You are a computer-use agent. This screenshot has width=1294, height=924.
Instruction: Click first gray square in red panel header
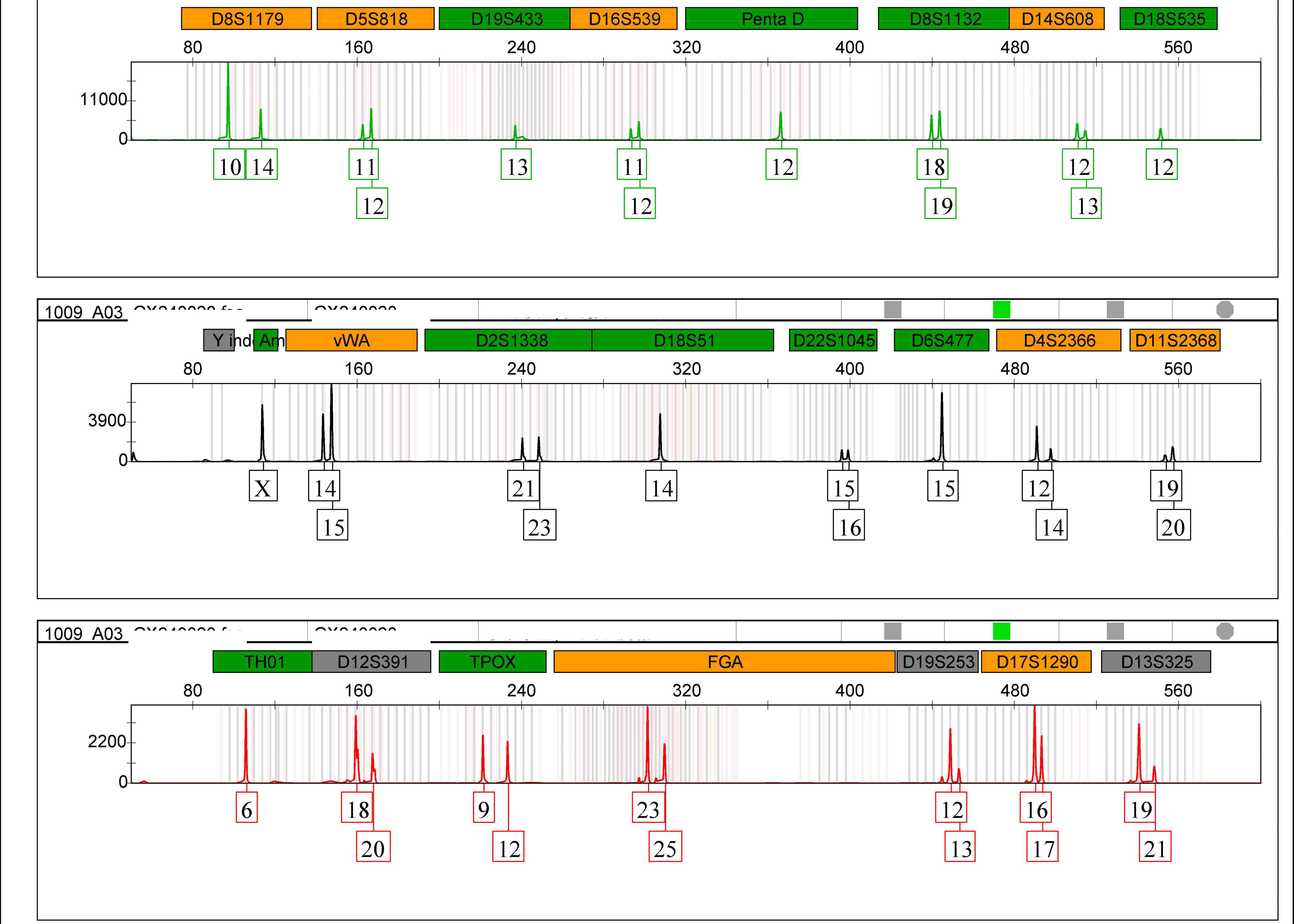tap(893, 631)
